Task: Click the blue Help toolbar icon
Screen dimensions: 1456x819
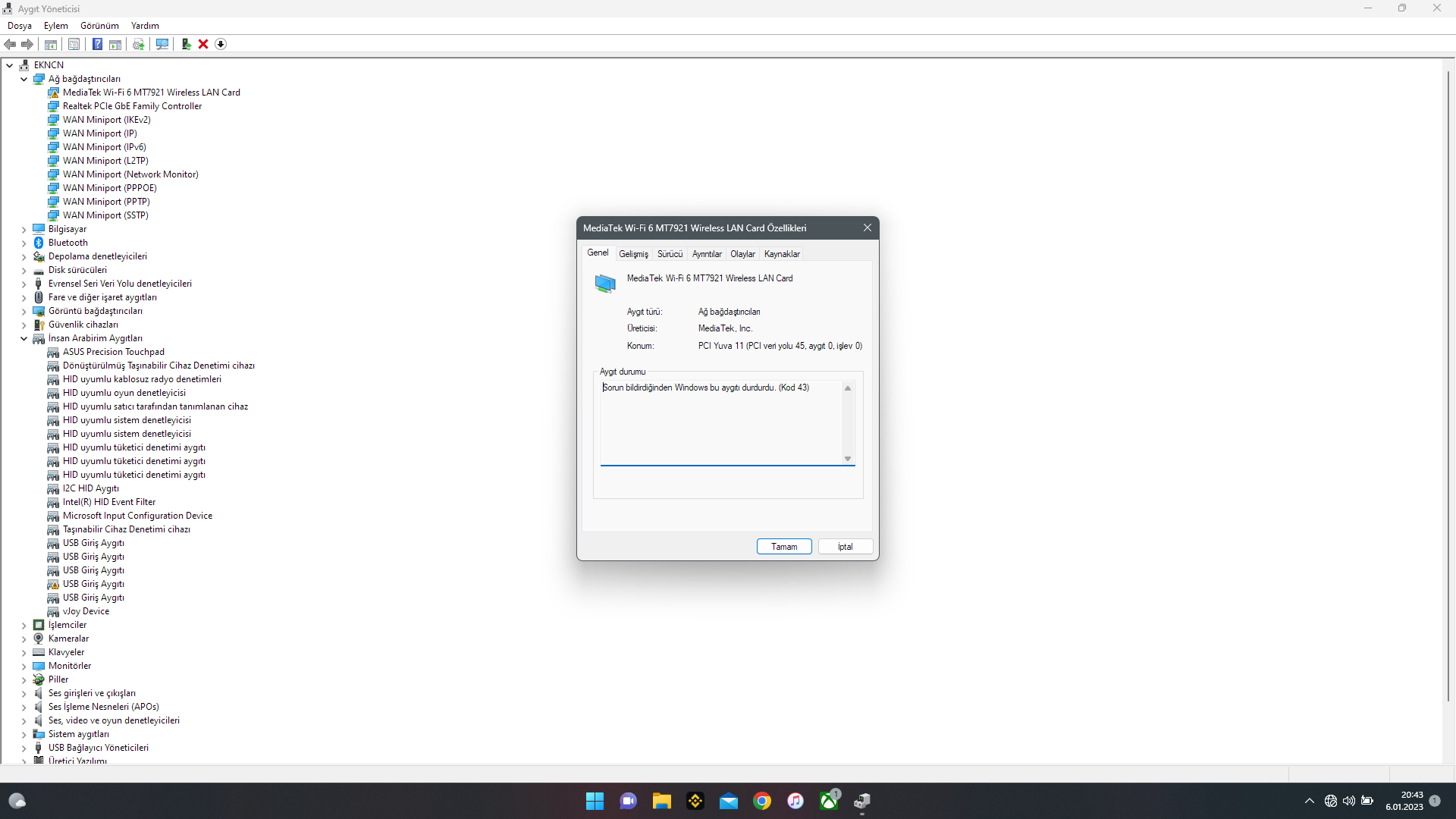Action: tap(97, 44)
